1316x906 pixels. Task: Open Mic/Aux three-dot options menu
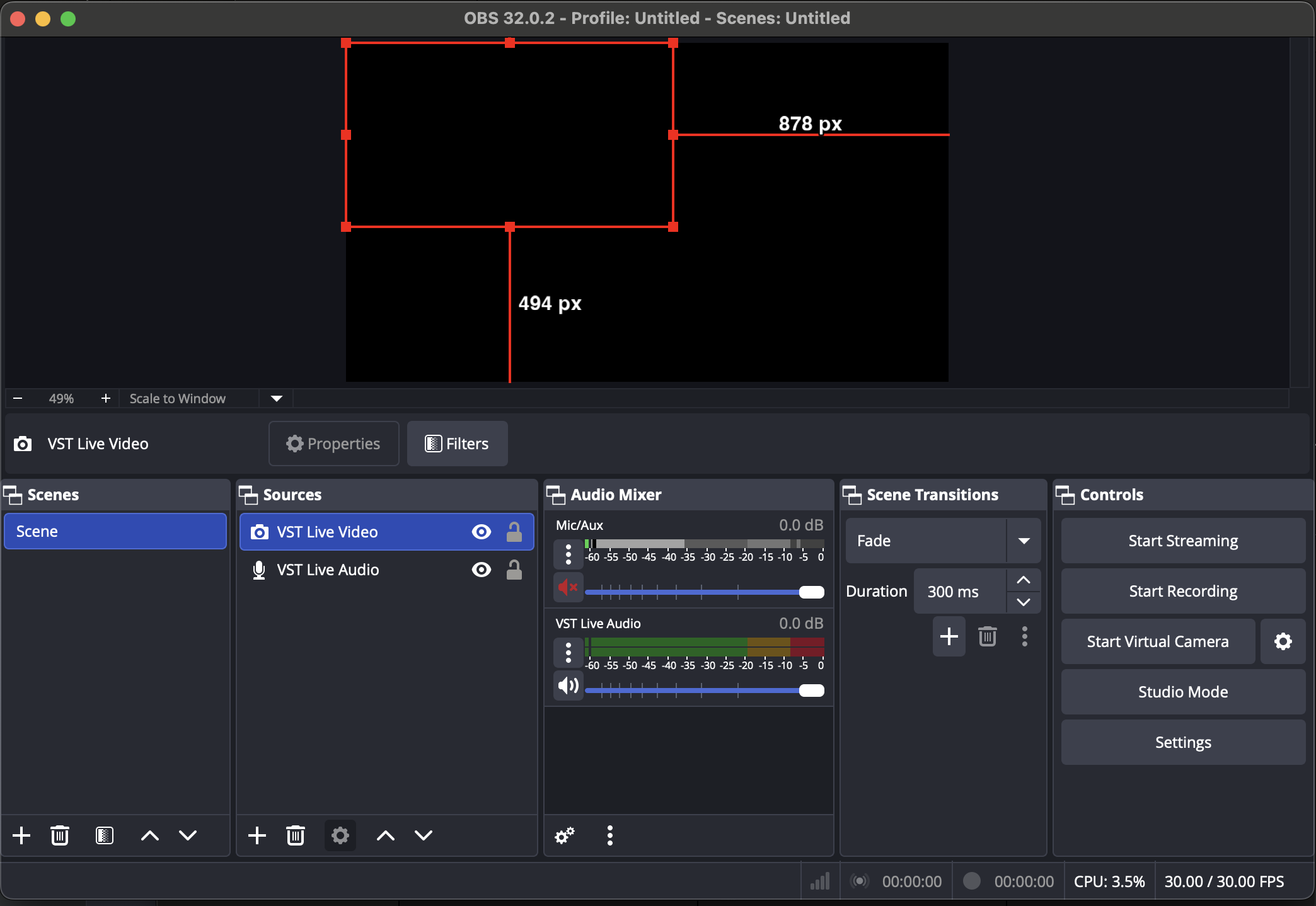click(x=568, y=554)
